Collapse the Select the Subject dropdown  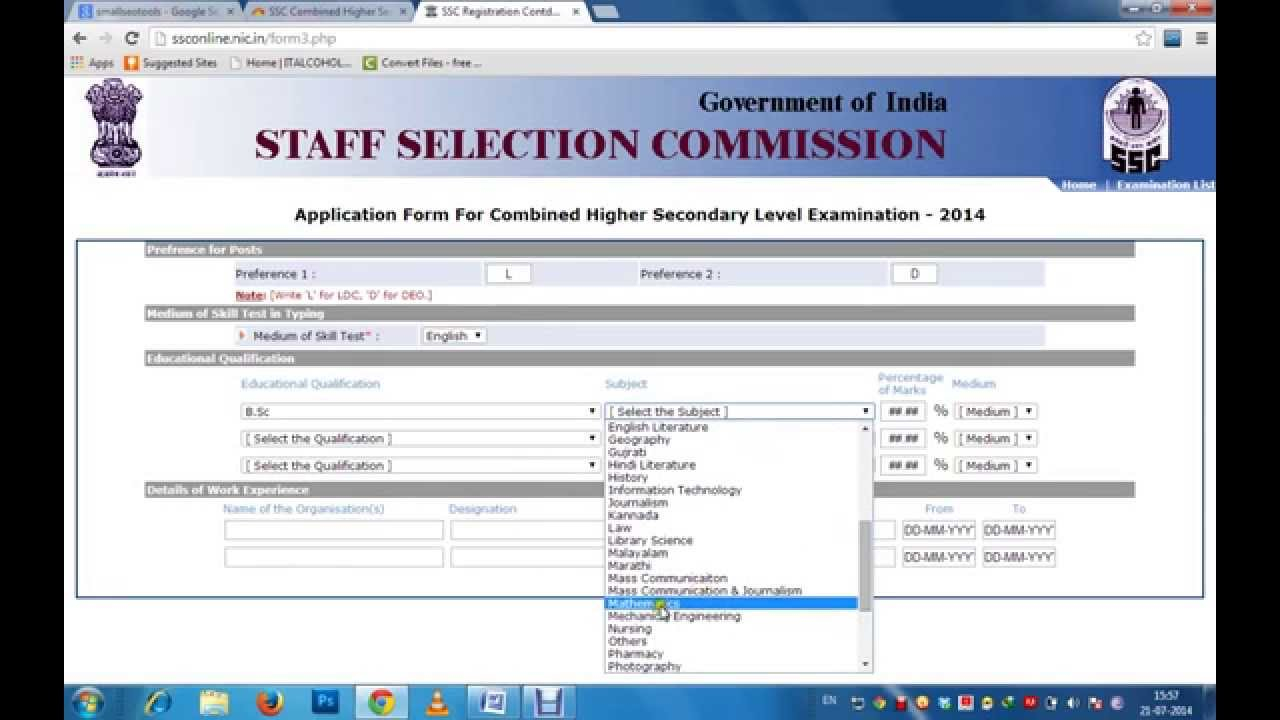tap(739, 411)
